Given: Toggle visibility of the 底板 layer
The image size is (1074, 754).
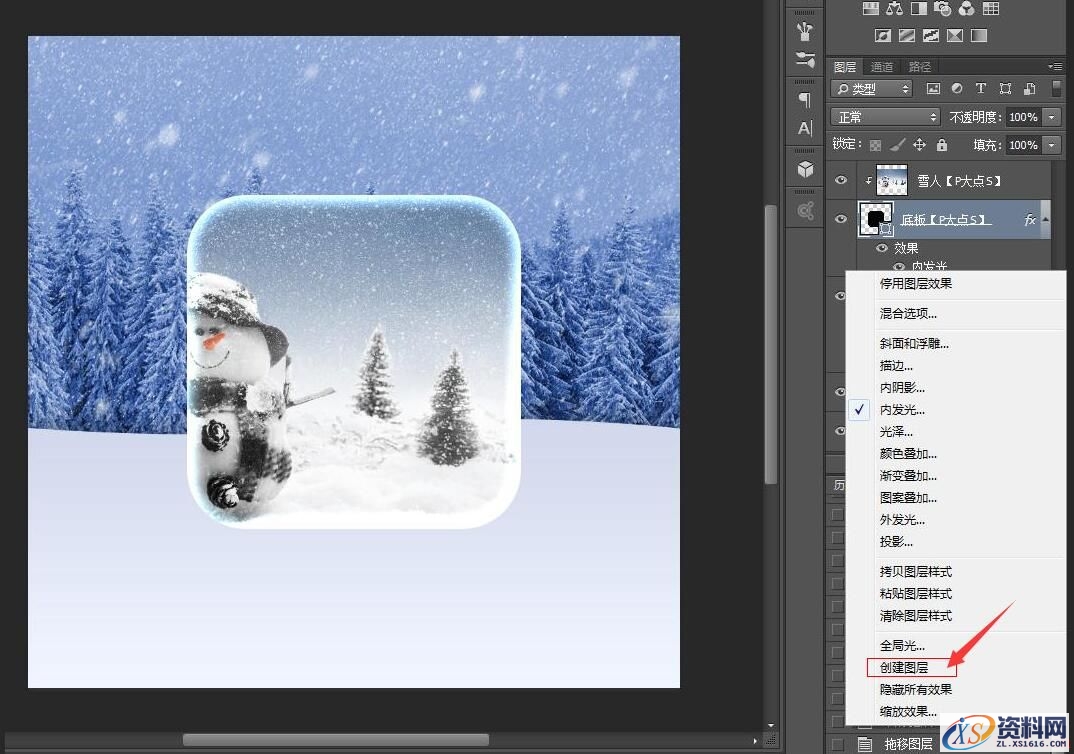Looking at the screenshot, I should pos(840,219).
